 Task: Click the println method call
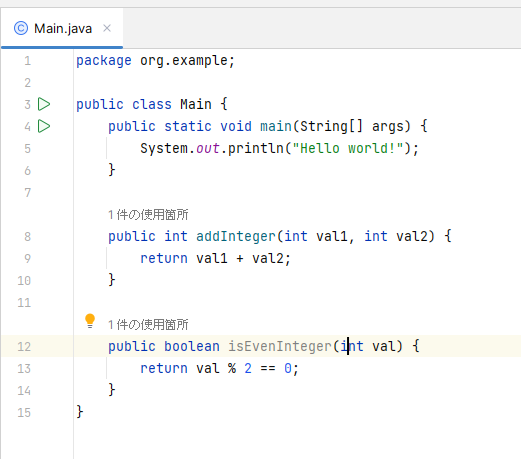(x=256, y=148)
